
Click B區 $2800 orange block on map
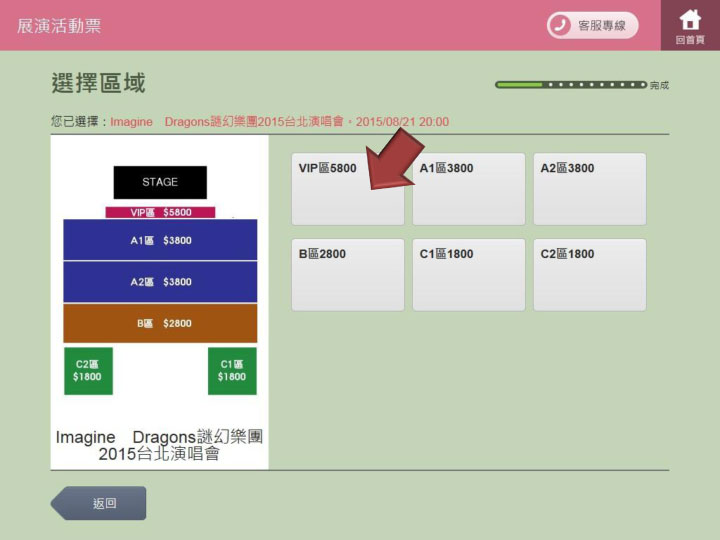[160, 323]
